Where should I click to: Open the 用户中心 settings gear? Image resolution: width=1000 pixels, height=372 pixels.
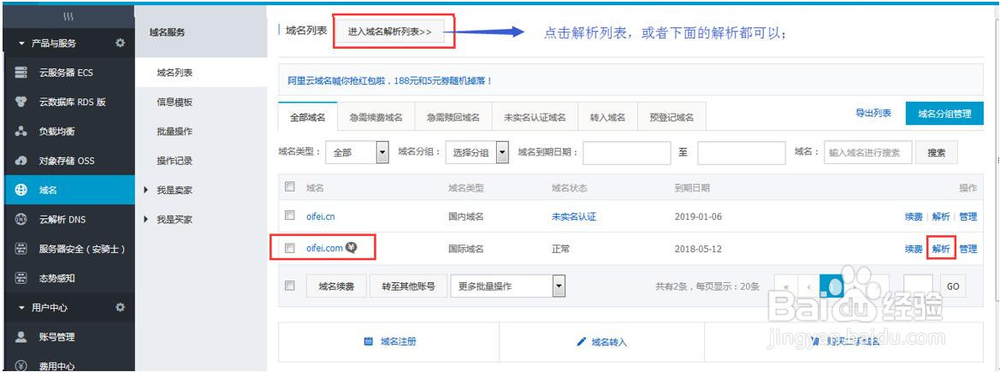coord(120,308)
